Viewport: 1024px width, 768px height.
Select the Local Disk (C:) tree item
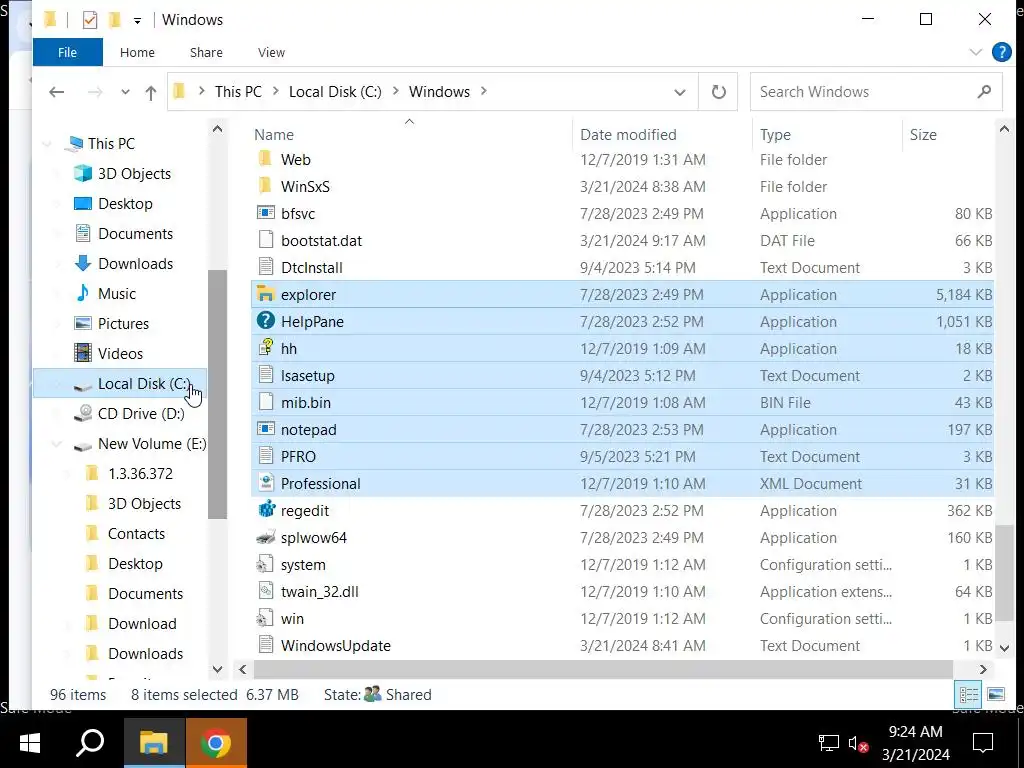120,383
